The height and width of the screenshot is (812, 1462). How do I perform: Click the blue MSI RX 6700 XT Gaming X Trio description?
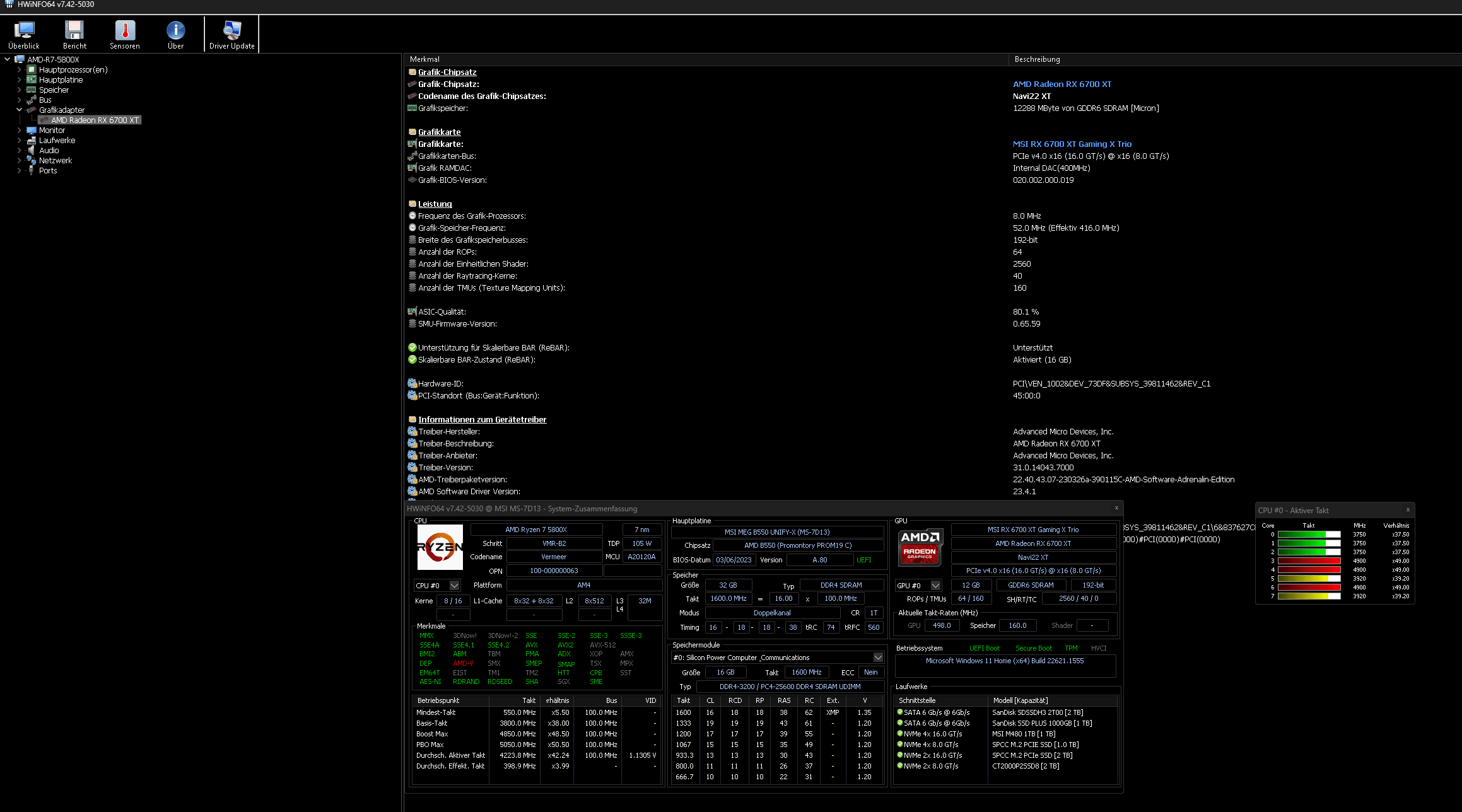click(1072, 144)
